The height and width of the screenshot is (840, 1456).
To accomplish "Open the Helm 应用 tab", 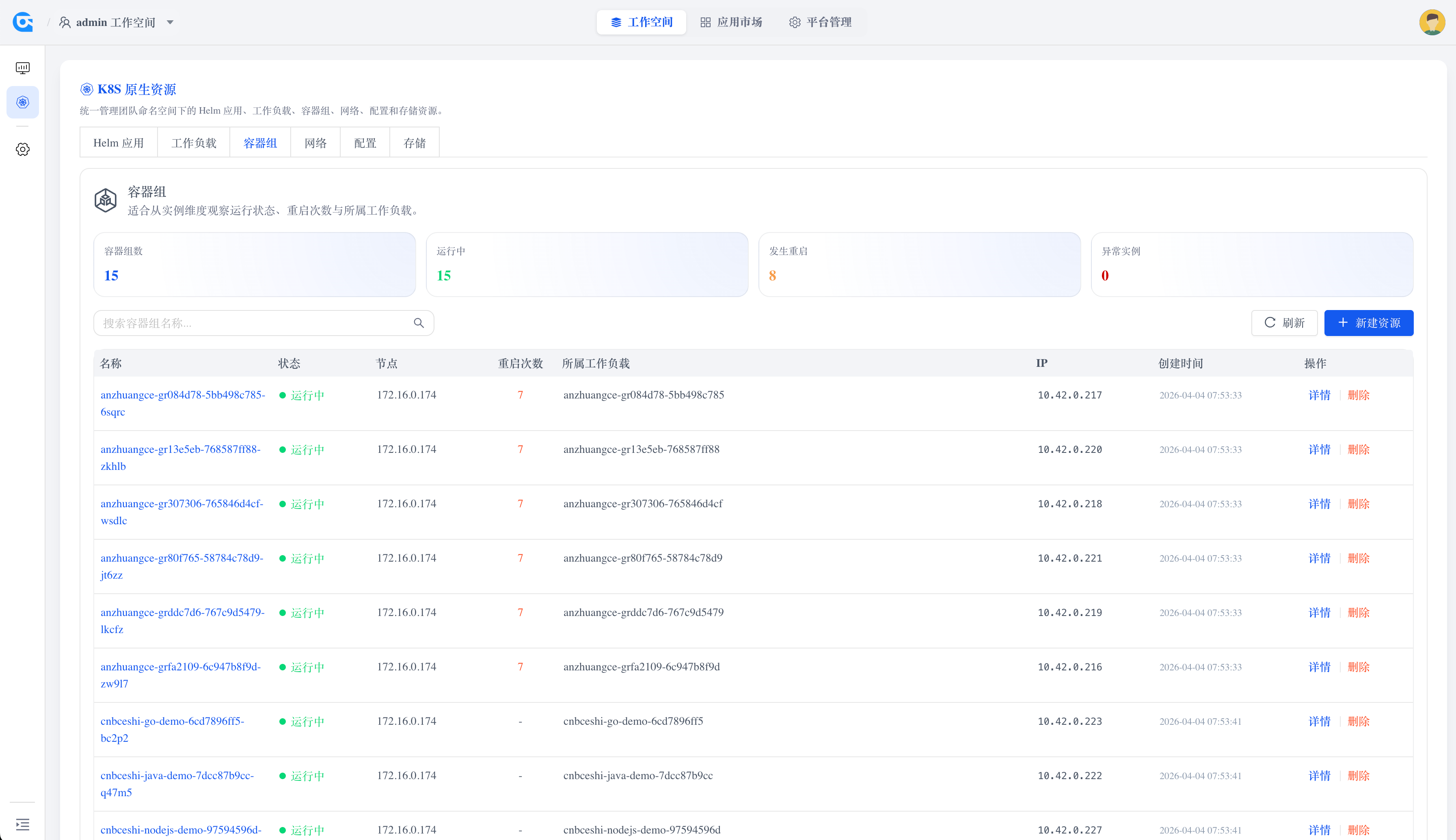I will 118,142.
